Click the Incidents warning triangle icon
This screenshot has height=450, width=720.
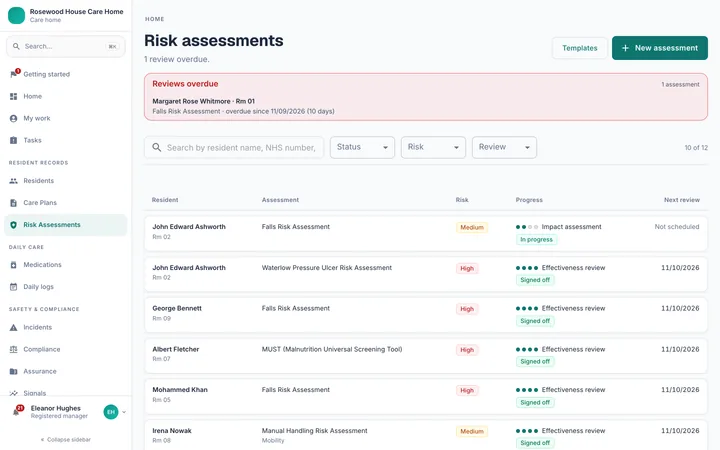[x=14, y=327]
